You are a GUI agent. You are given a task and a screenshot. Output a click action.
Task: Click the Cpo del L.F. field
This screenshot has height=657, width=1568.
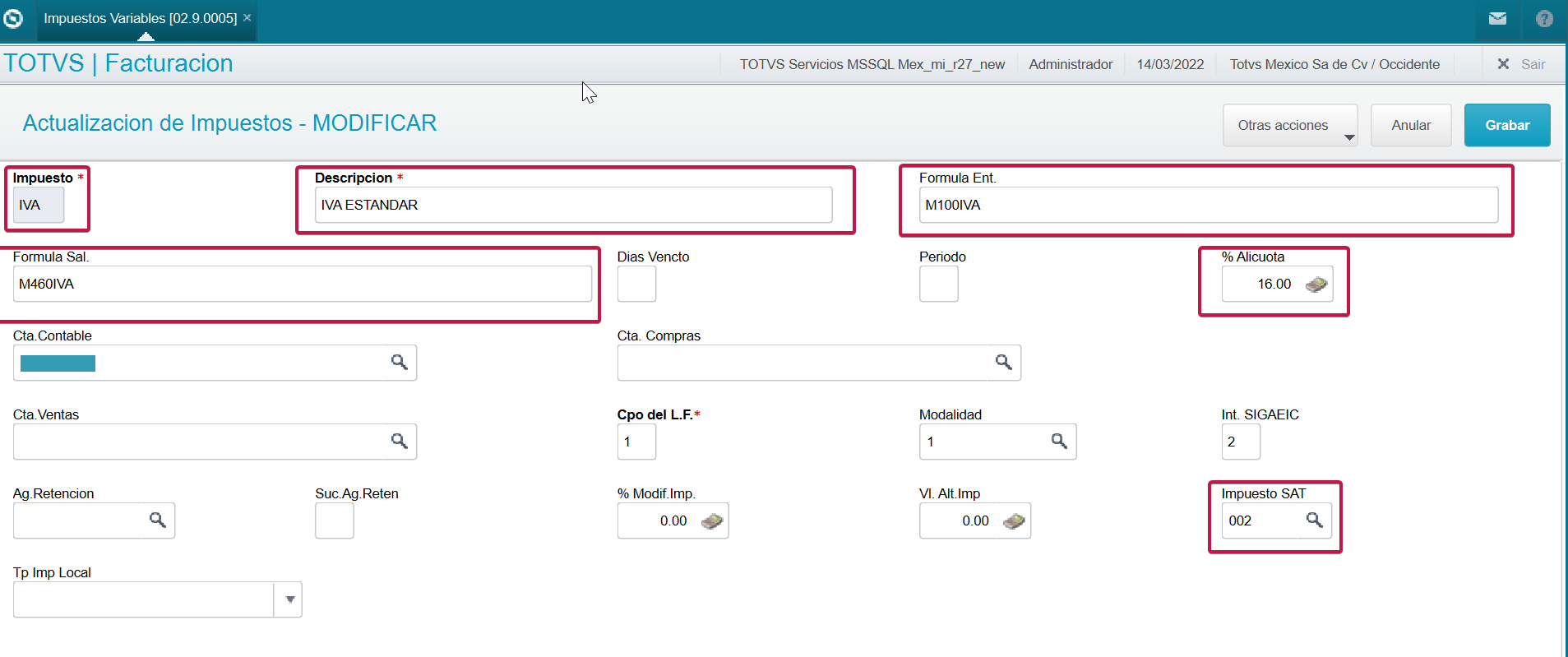636,442
